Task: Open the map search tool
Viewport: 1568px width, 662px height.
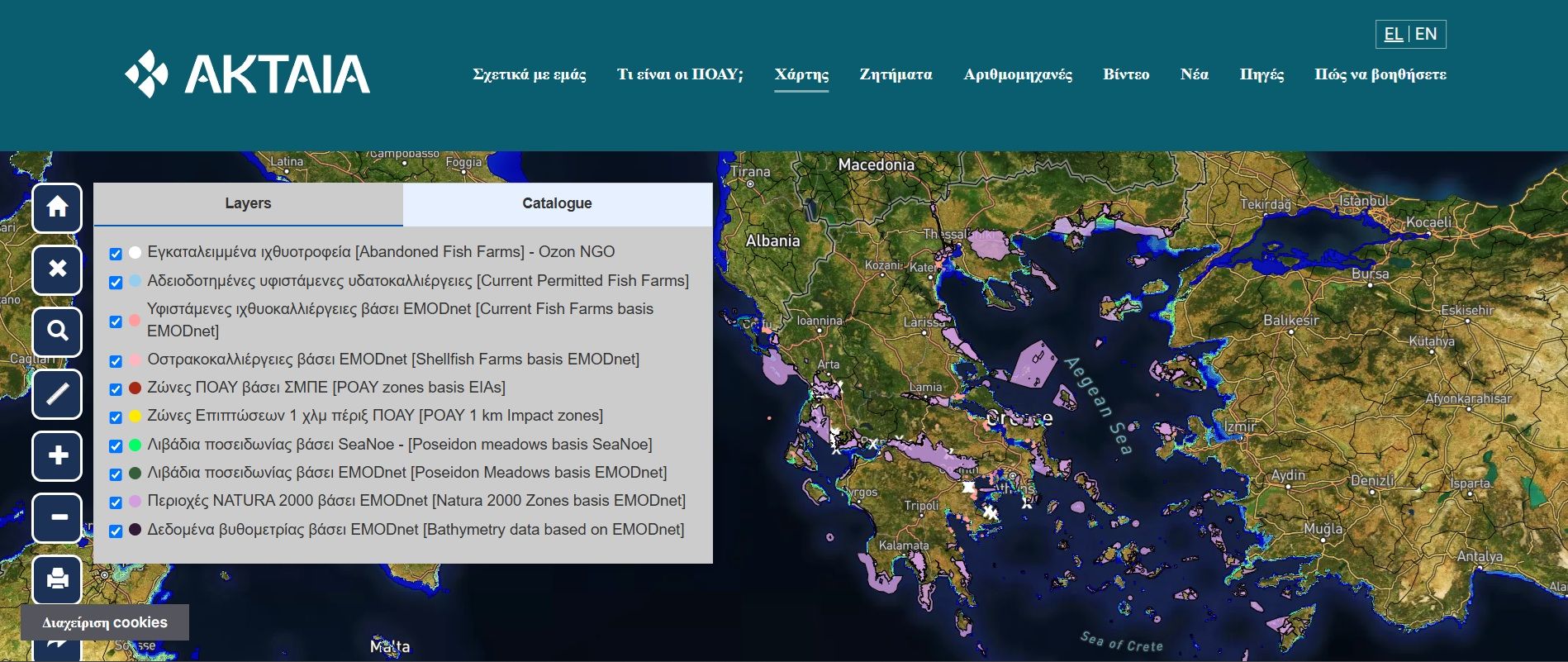Action: [57, 331]
